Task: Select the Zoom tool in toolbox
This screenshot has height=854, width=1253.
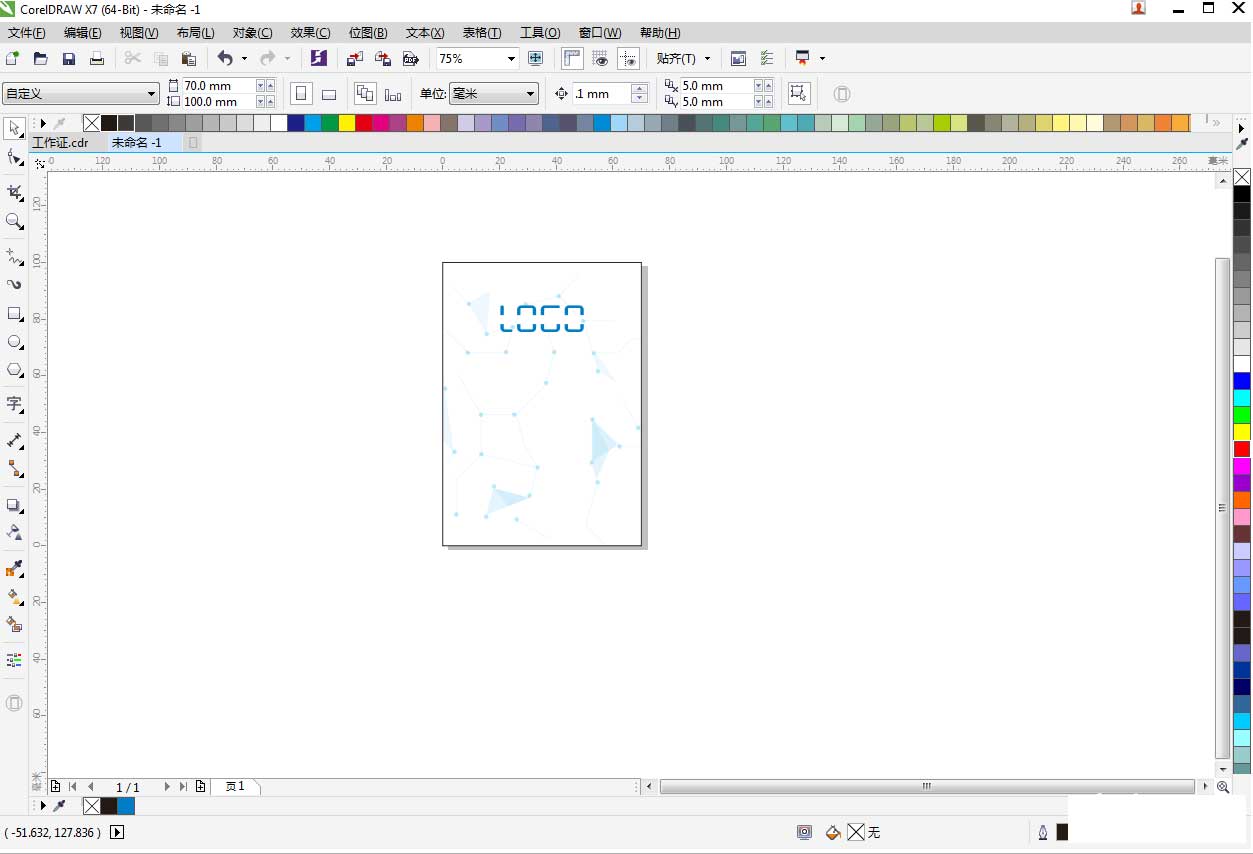Action: tap(14, 221)
